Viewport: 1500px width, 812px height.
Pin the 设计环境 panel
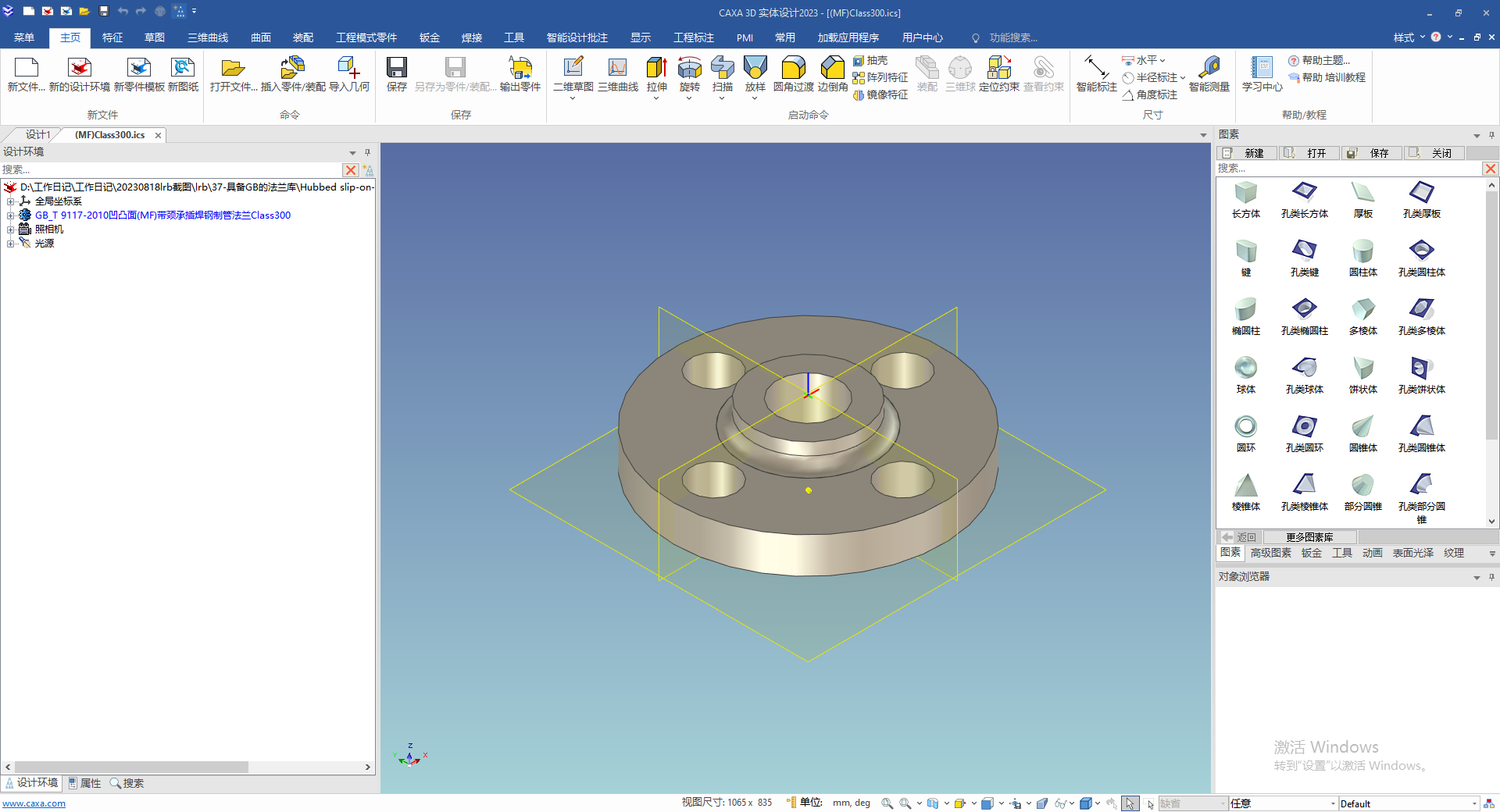pos(367,152)
